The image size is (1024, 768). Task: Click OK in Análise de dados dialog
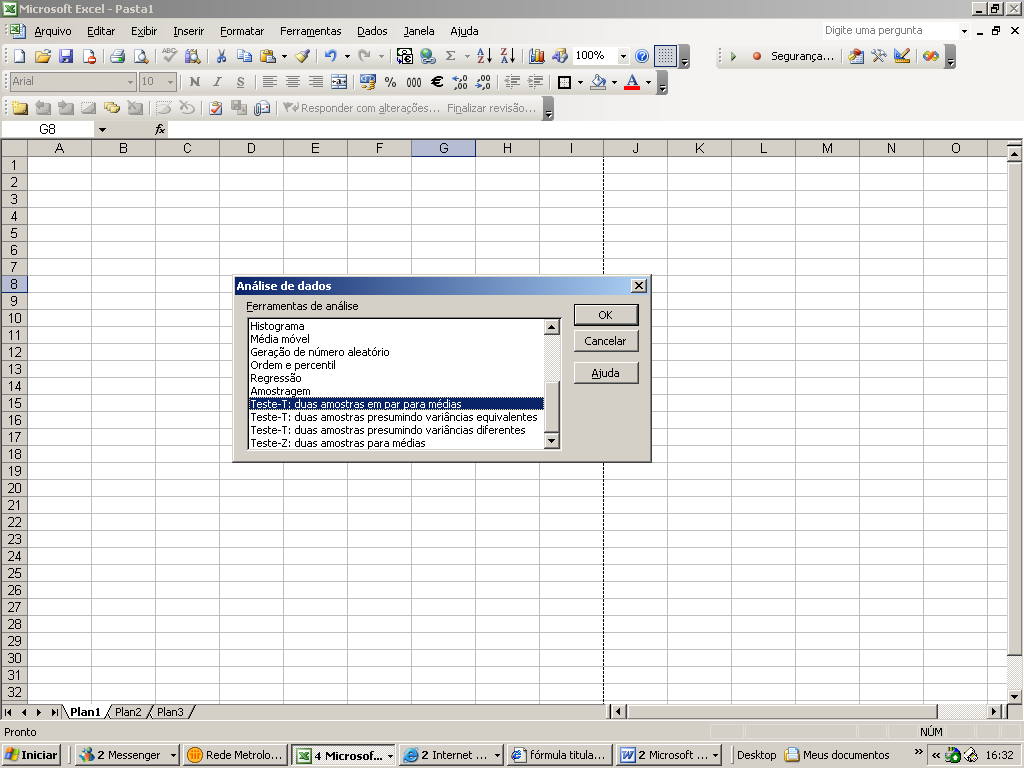click(x=605, y=315)
